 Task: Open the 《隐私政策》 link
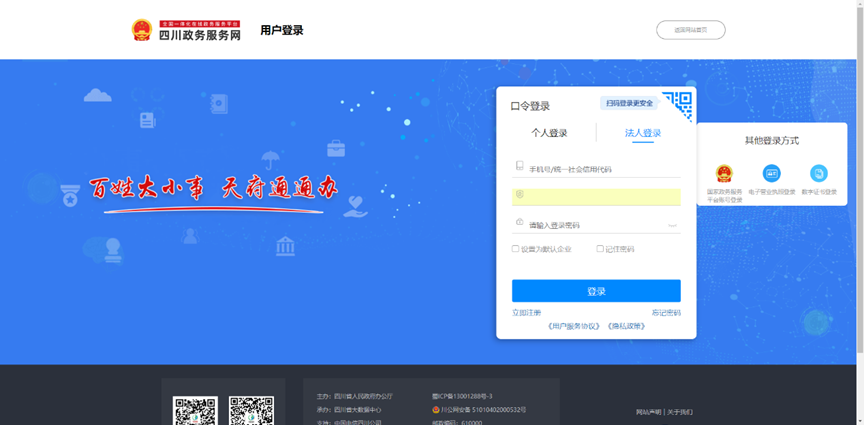pos(626,326)
